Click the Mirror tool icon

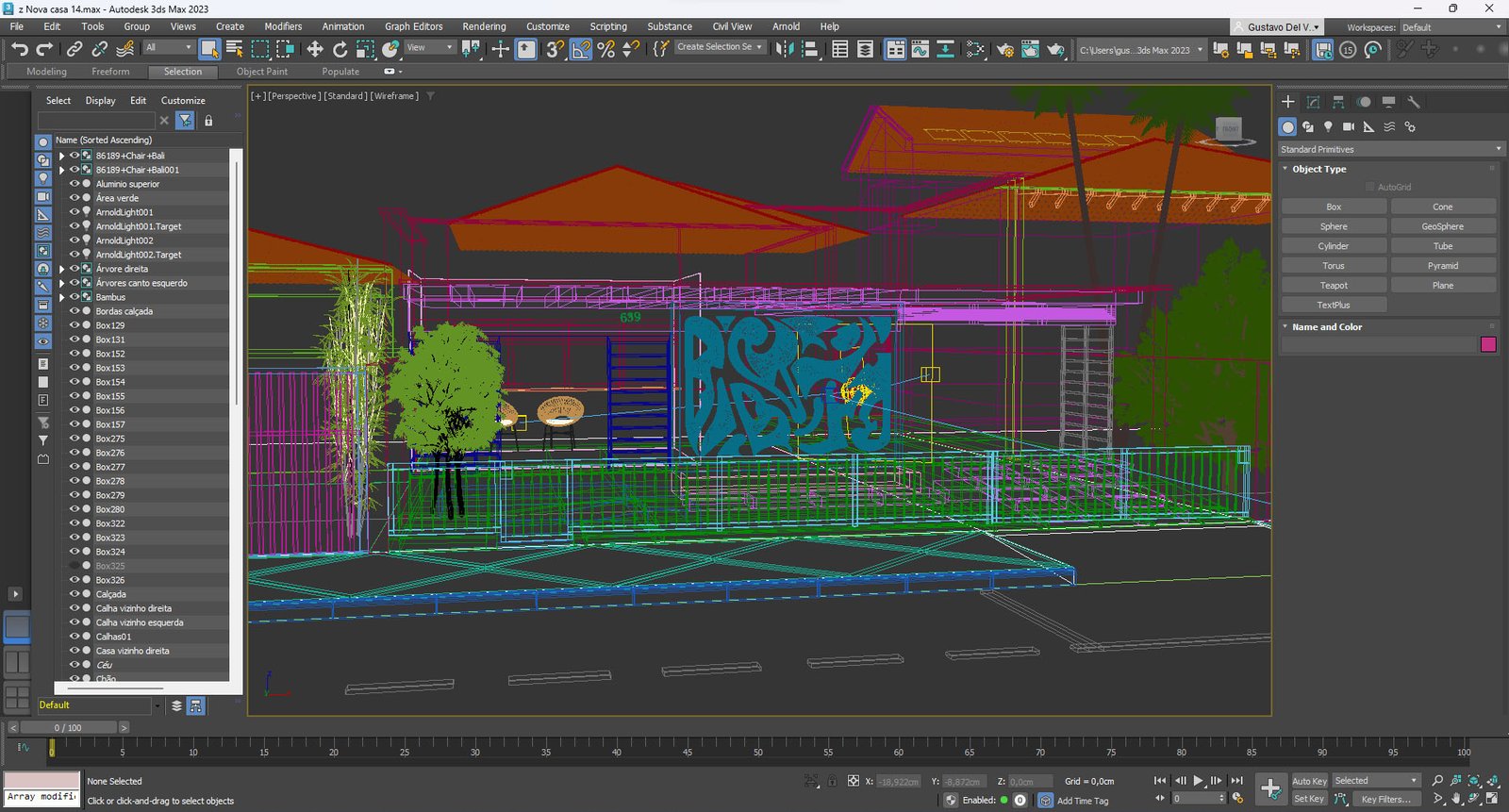click(x=785, y=49)
